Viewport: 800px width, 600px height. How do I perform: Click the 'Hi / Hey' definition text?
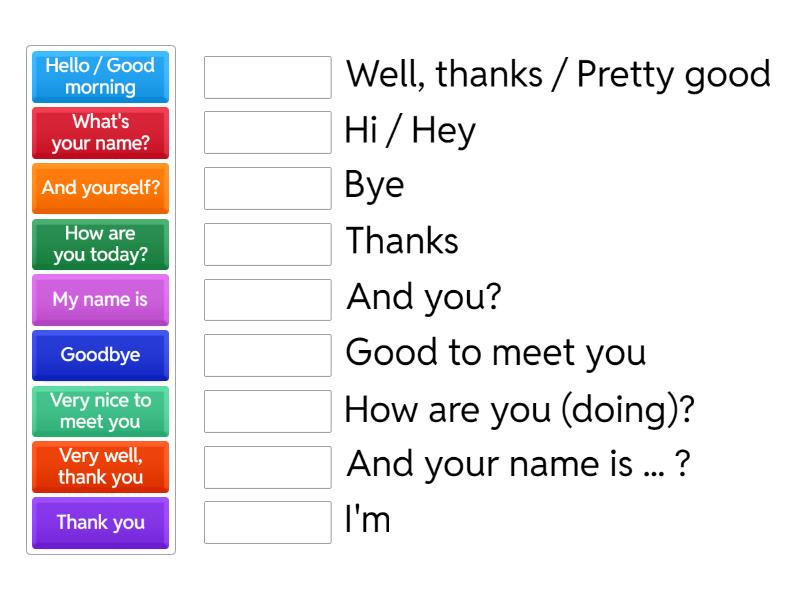(x=409, y=131)
